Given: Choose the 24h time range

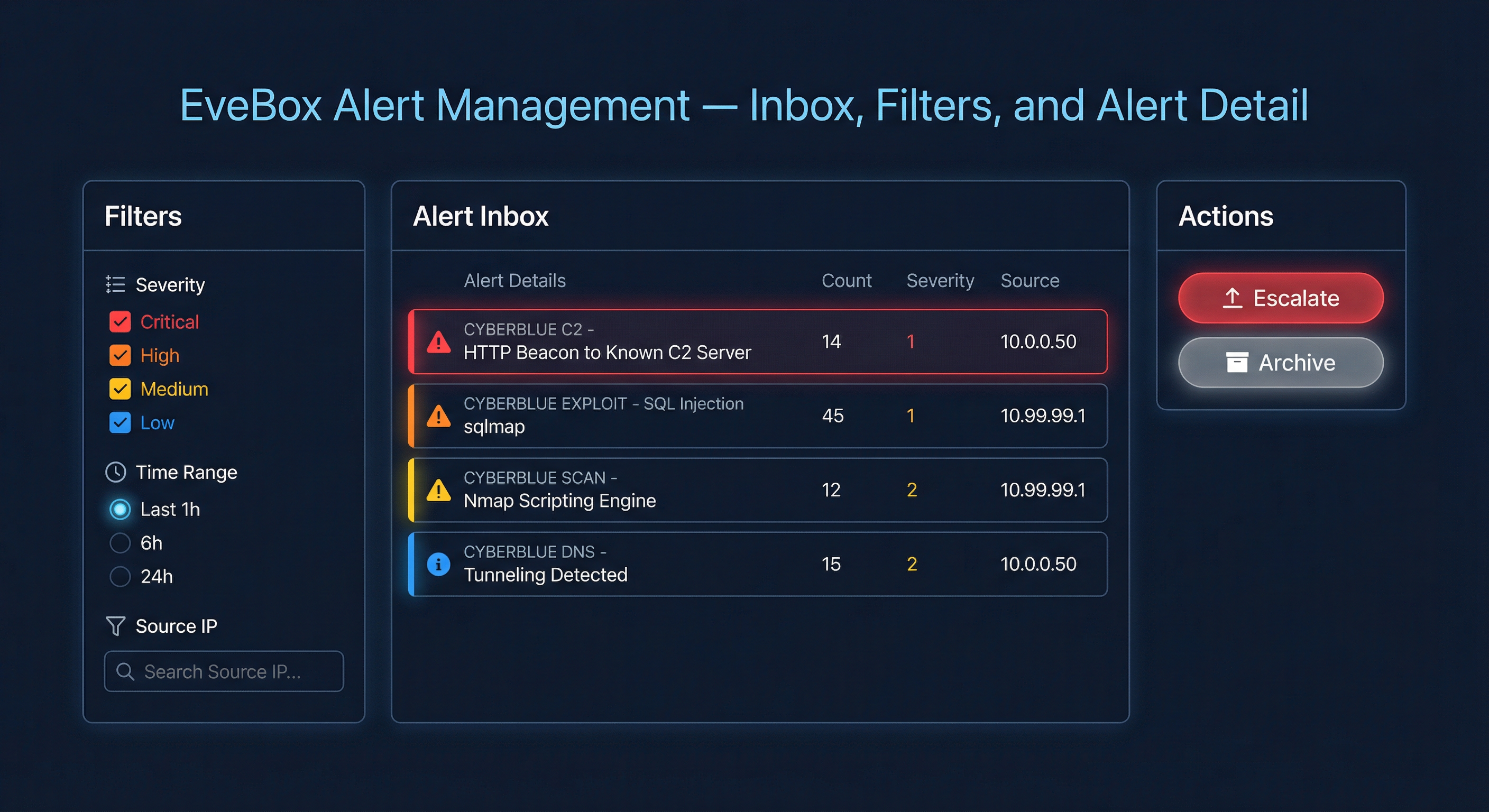Looking at the screenshot, I should coord(120,576).
